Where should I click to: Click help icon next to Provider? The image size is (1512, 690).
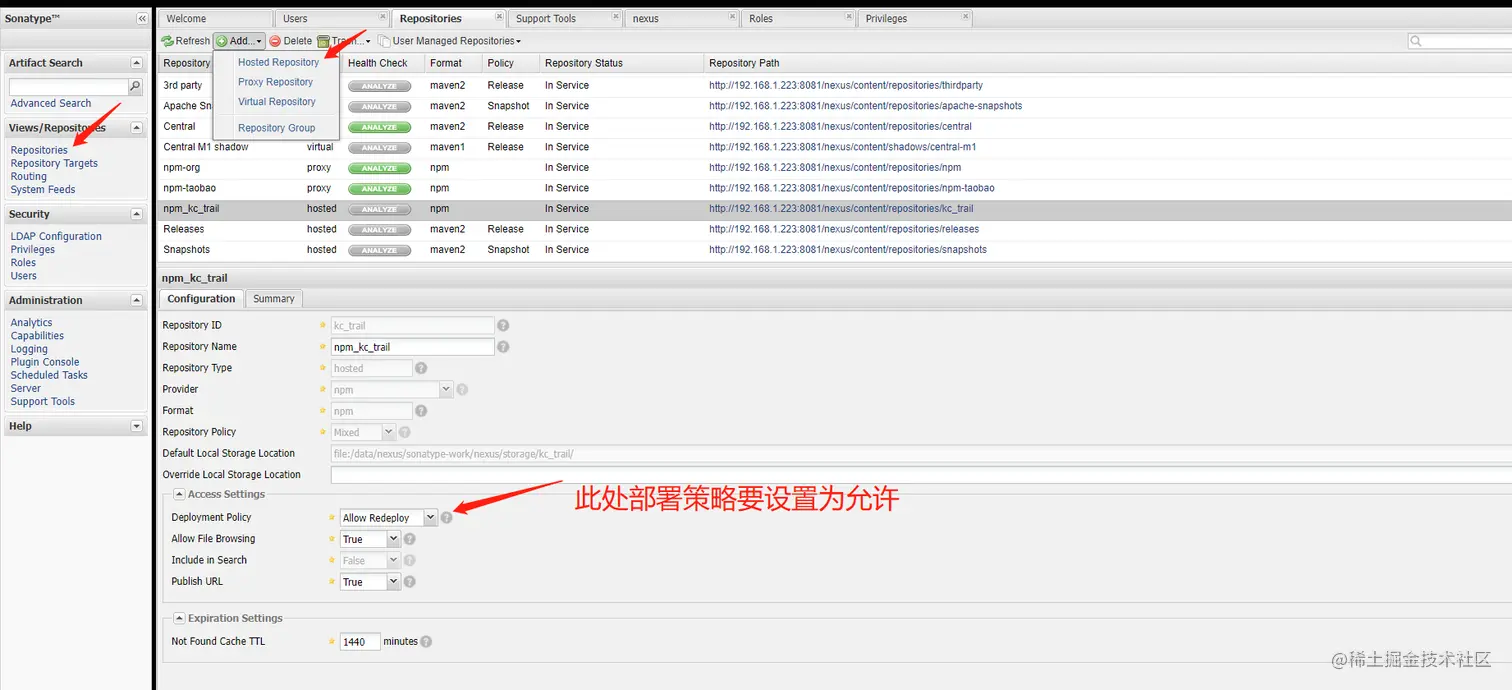[x=462, y=389]
